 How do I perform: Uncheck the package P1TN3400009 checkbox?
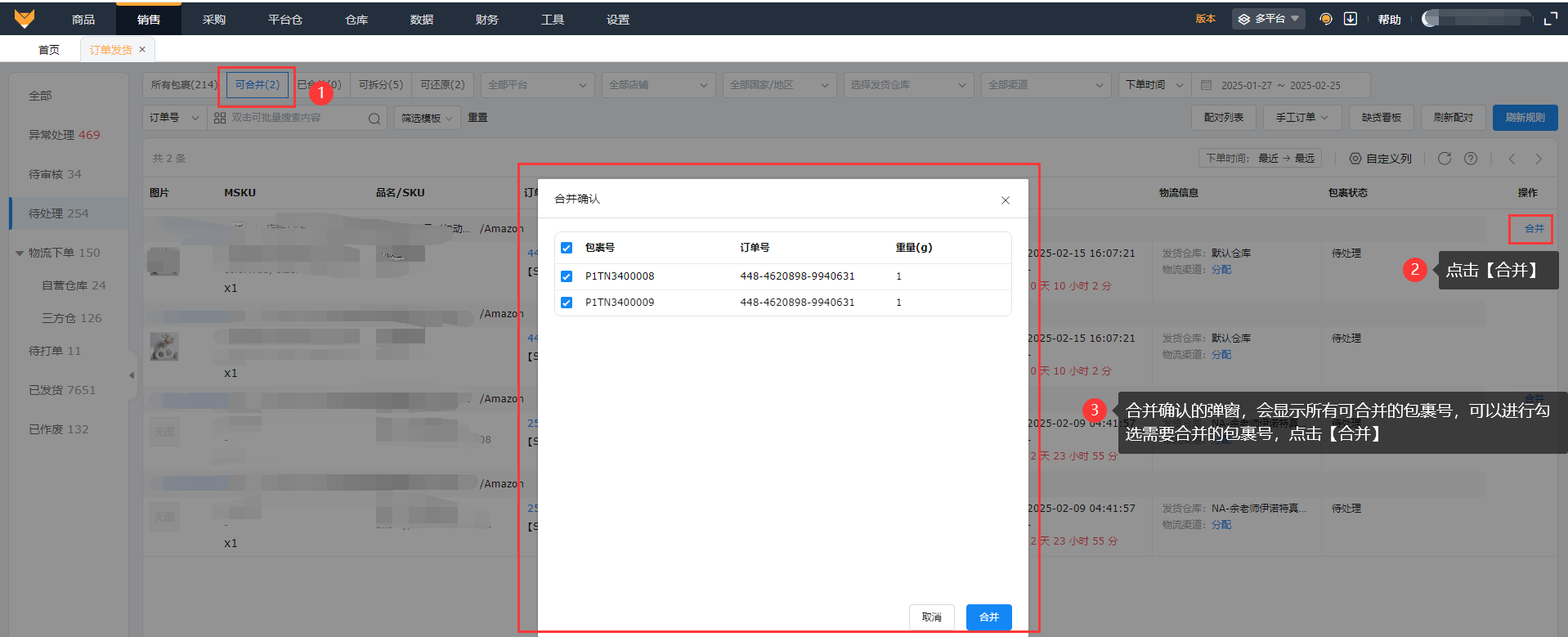[567, 303]
